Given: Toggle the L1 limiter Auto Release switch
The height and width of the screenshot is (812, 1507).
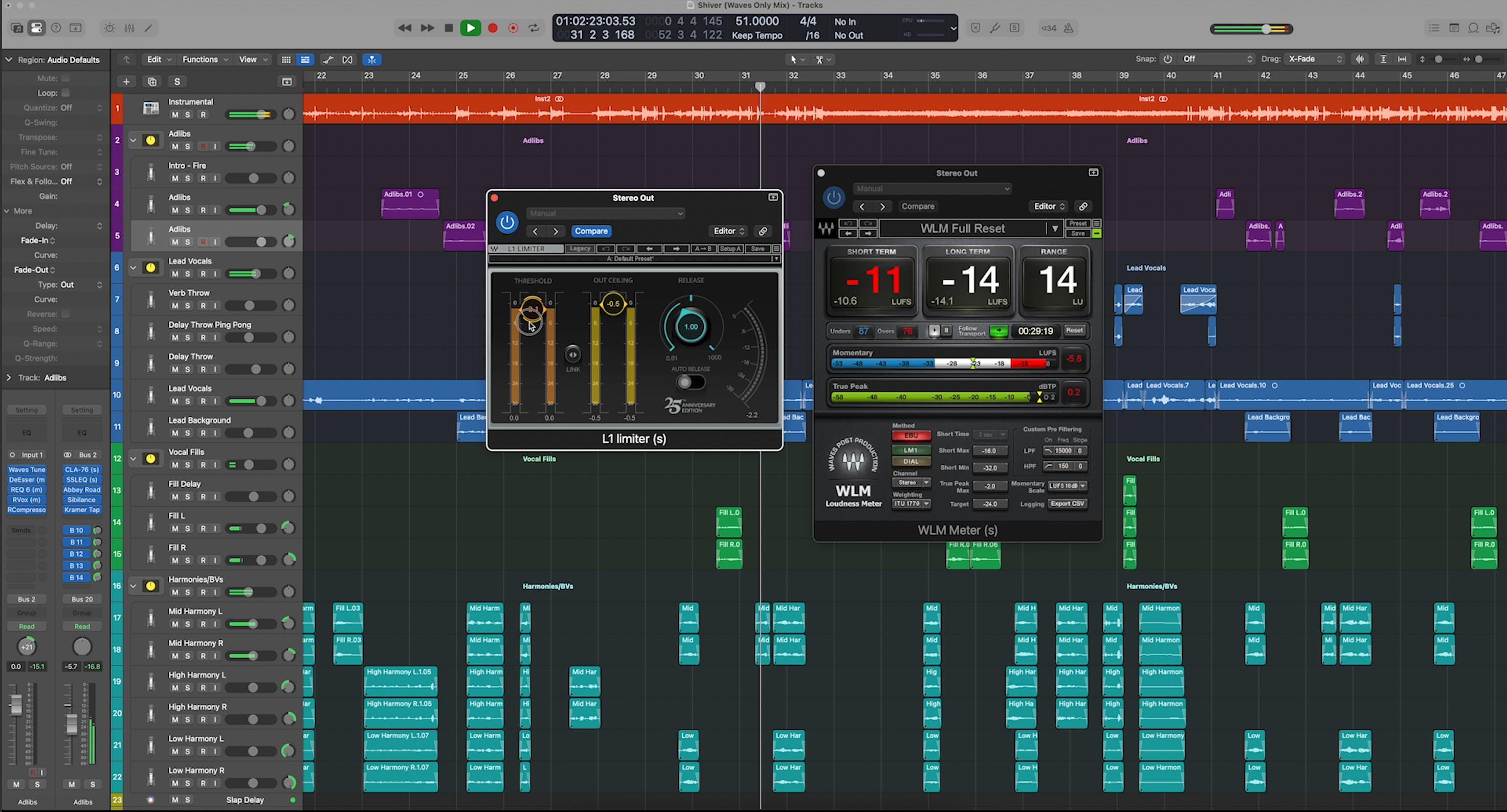Looking at the screenshot, I should (x=690, y=382).
